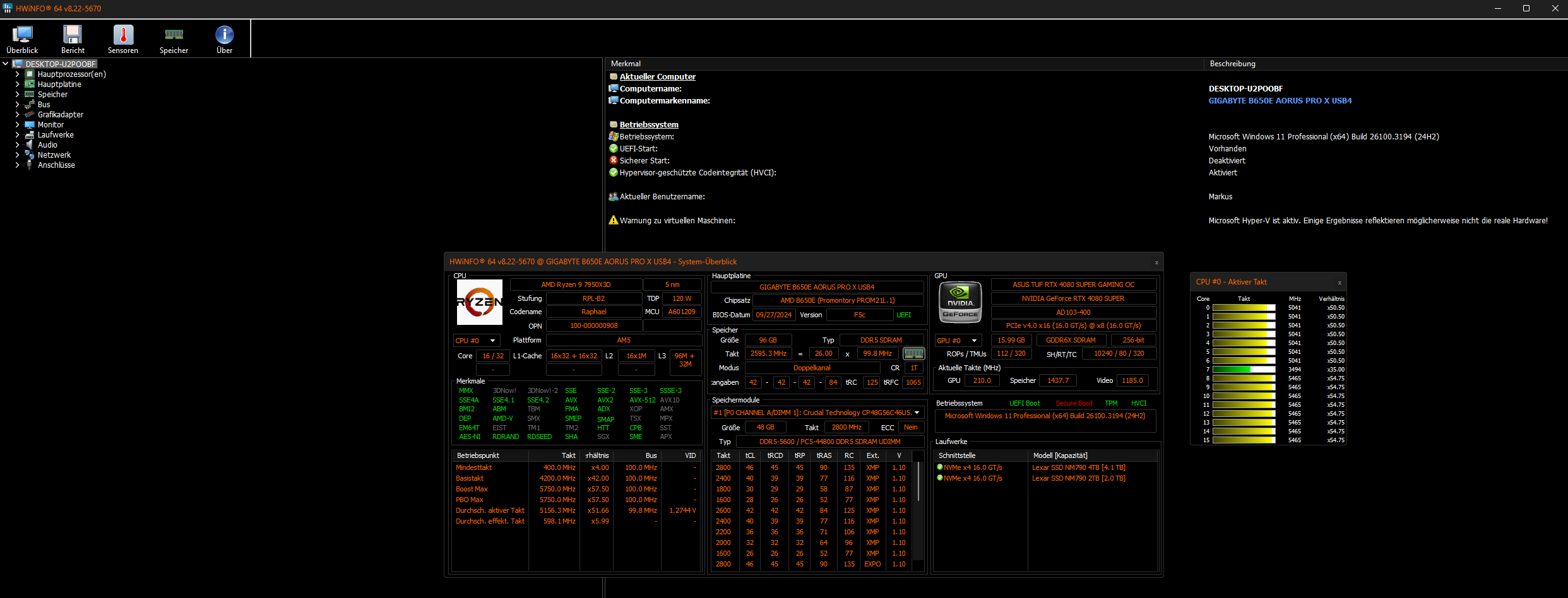This screenshot has height=598, width=1568.
Task: Click the Laufwerke drives icon in the tree
Action: point(29,135)
